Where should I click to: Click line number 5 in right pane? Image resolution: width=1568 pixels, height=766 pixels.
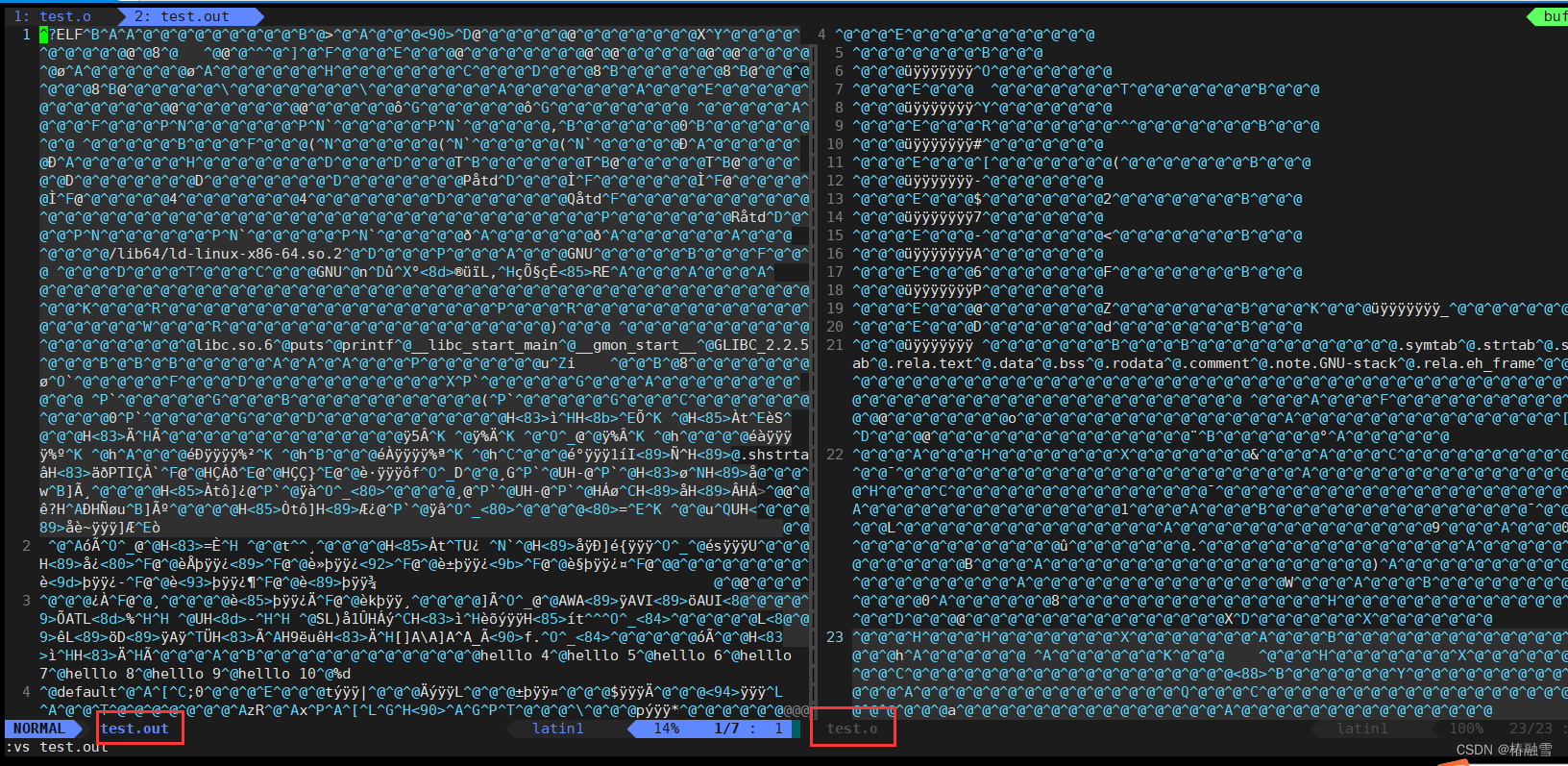tap(839, 53)
